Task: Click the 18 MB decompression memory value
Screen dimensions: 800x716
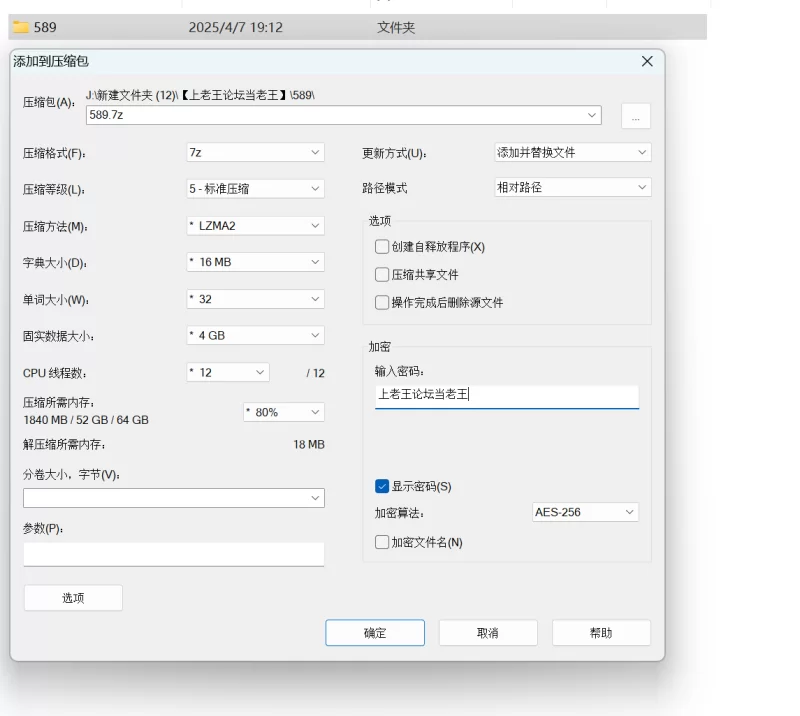Action: (309, 445)
